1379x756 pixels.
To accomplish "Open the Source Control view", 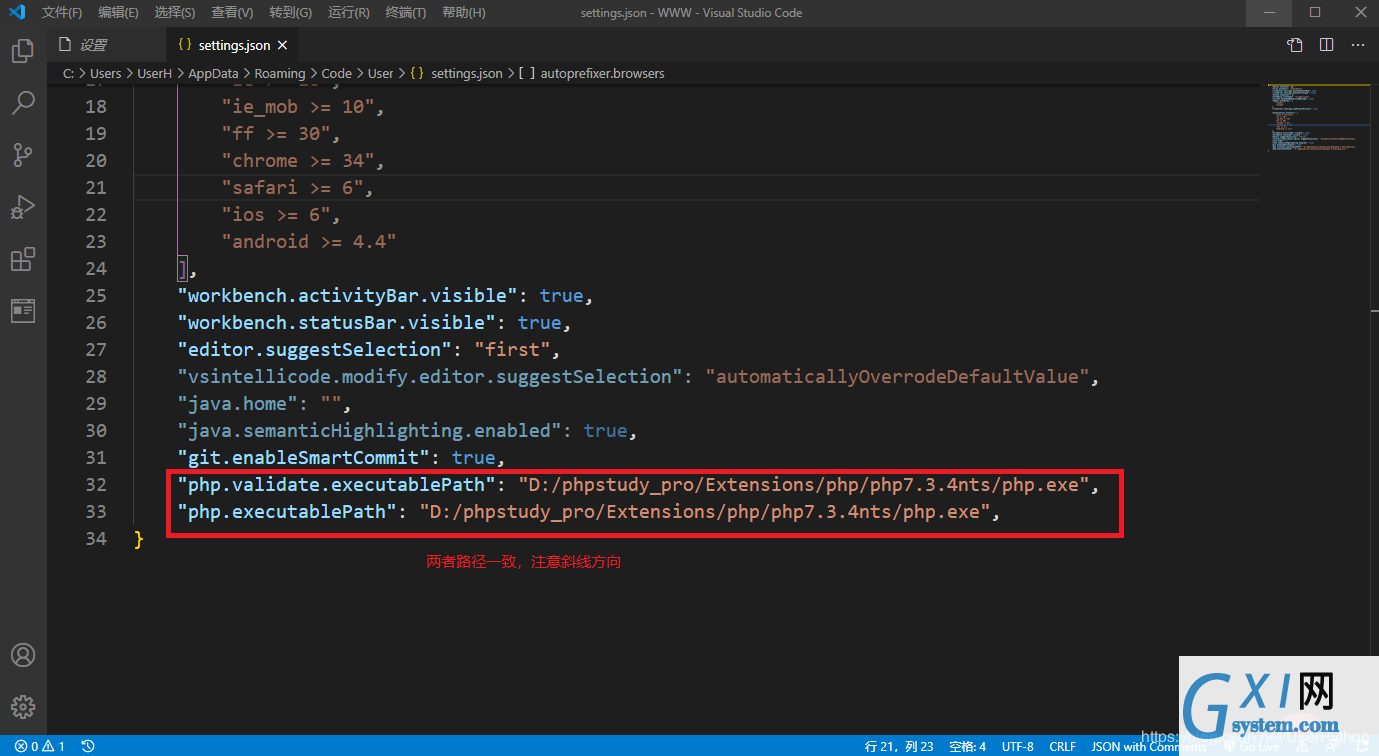I will tap(23, 154).
